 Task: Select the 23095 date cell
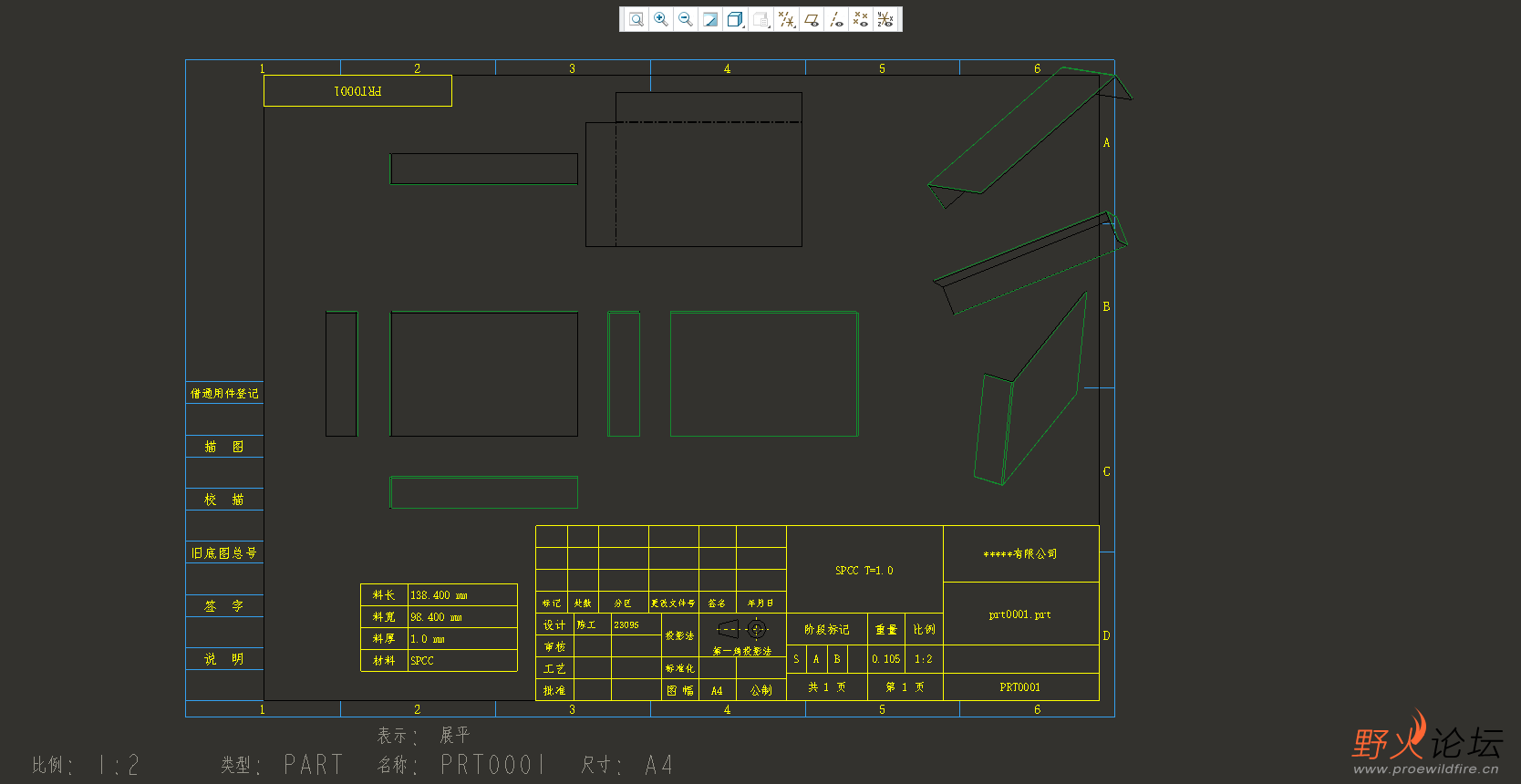pyautogui.click(x=636, y=624)
